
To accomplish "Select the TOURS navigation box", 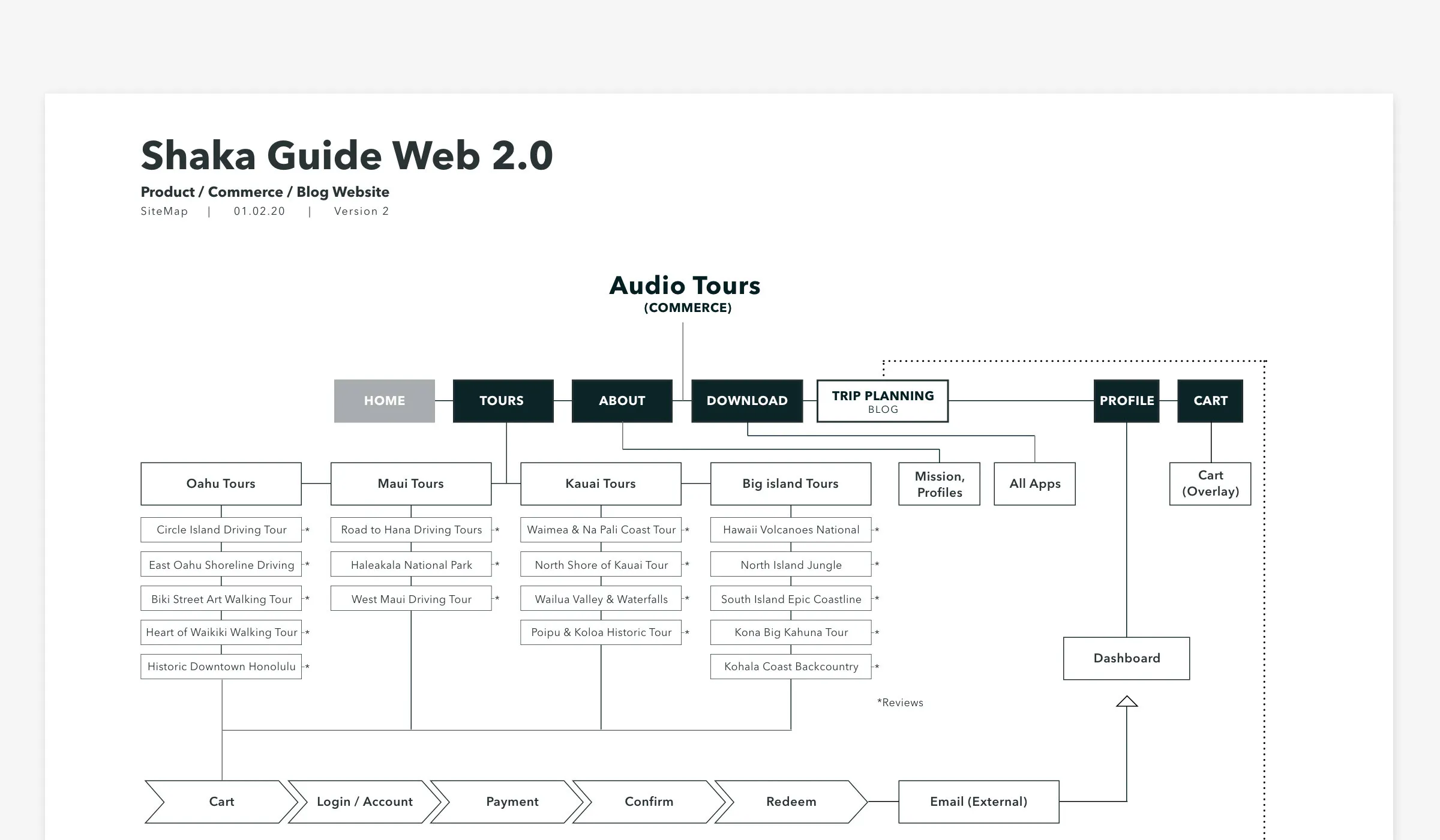I will tap(503, 401).
